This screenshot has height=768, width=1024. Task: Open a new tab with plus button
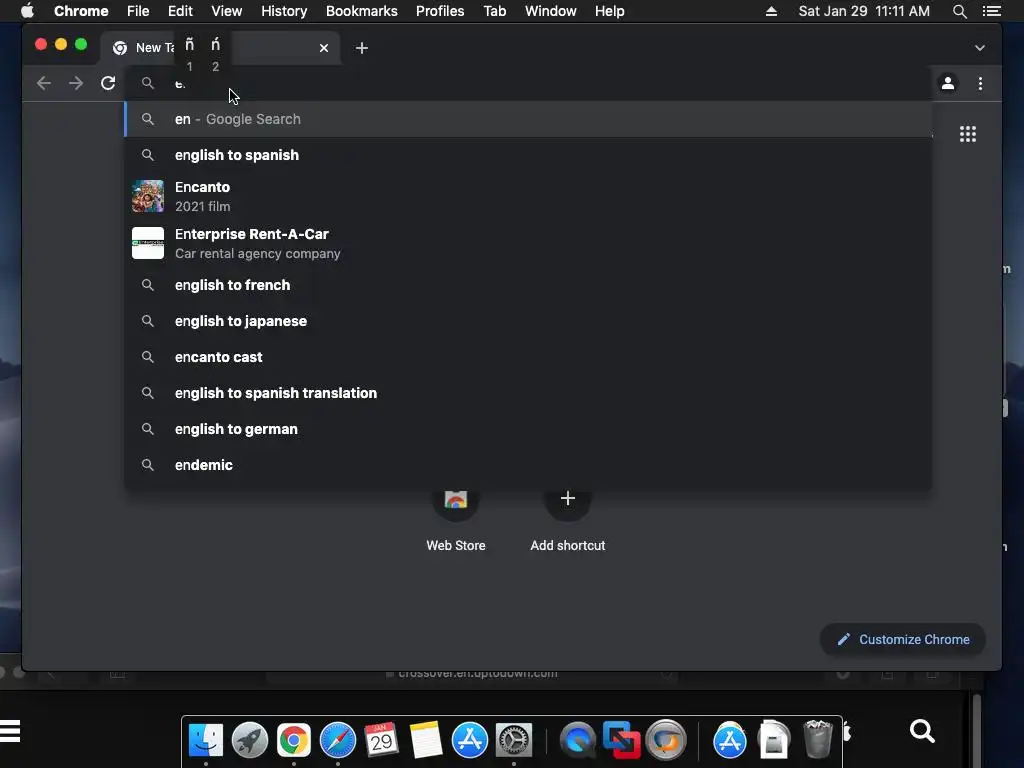pyautogui.click(x=362, y=48)
